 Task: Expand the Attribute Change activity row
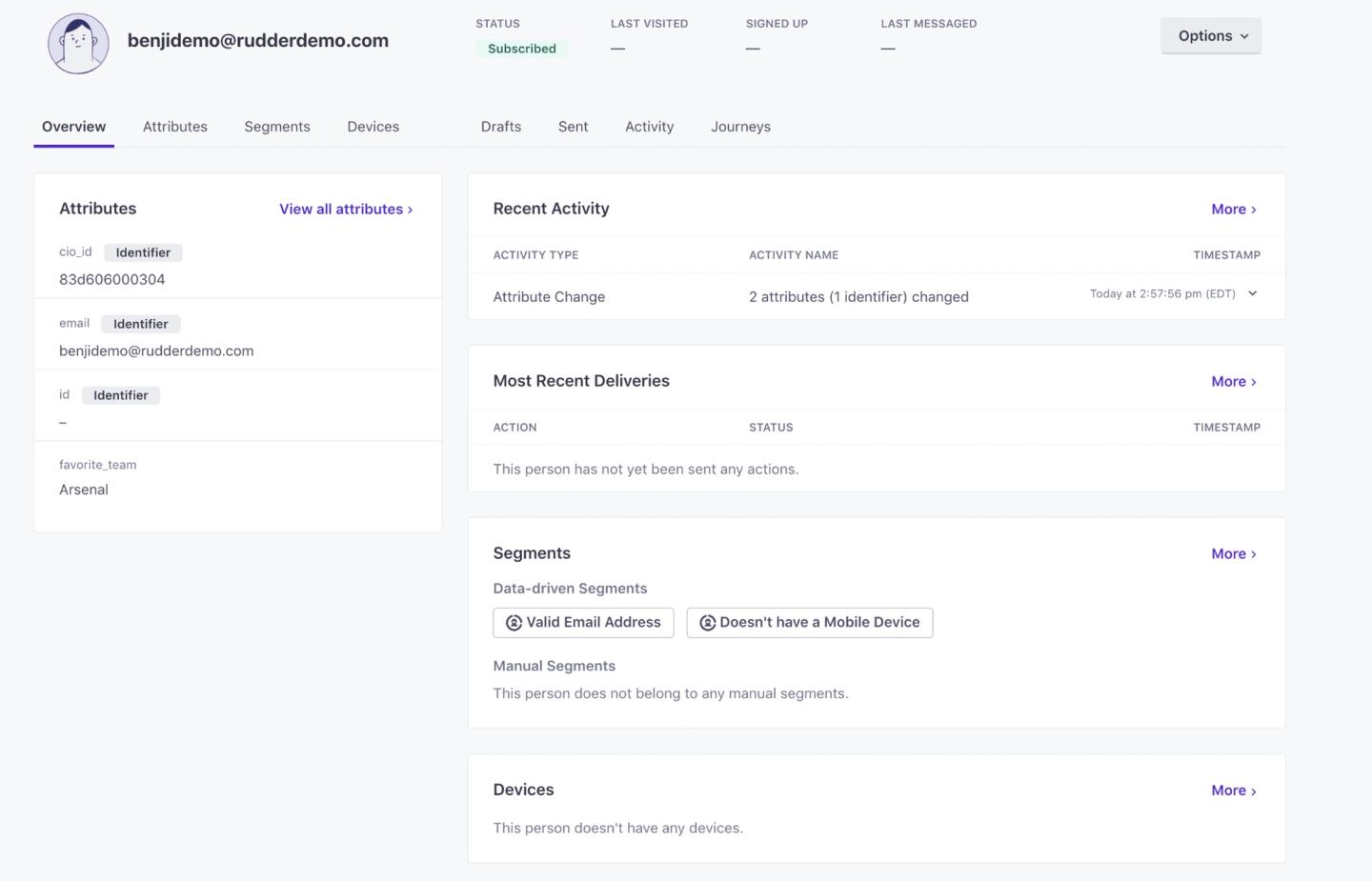[x=1252, y=293]
